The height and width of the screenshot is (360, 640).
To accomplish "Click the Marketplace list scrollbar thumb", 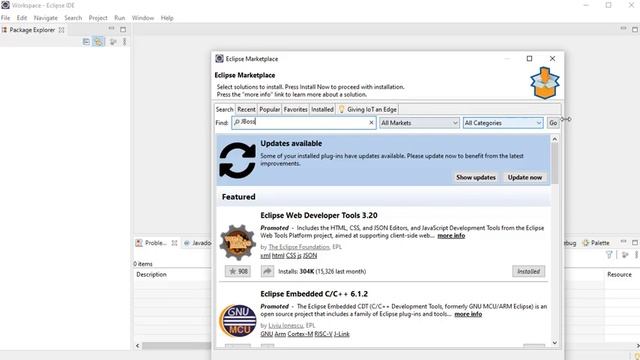I will click(554, 163).
